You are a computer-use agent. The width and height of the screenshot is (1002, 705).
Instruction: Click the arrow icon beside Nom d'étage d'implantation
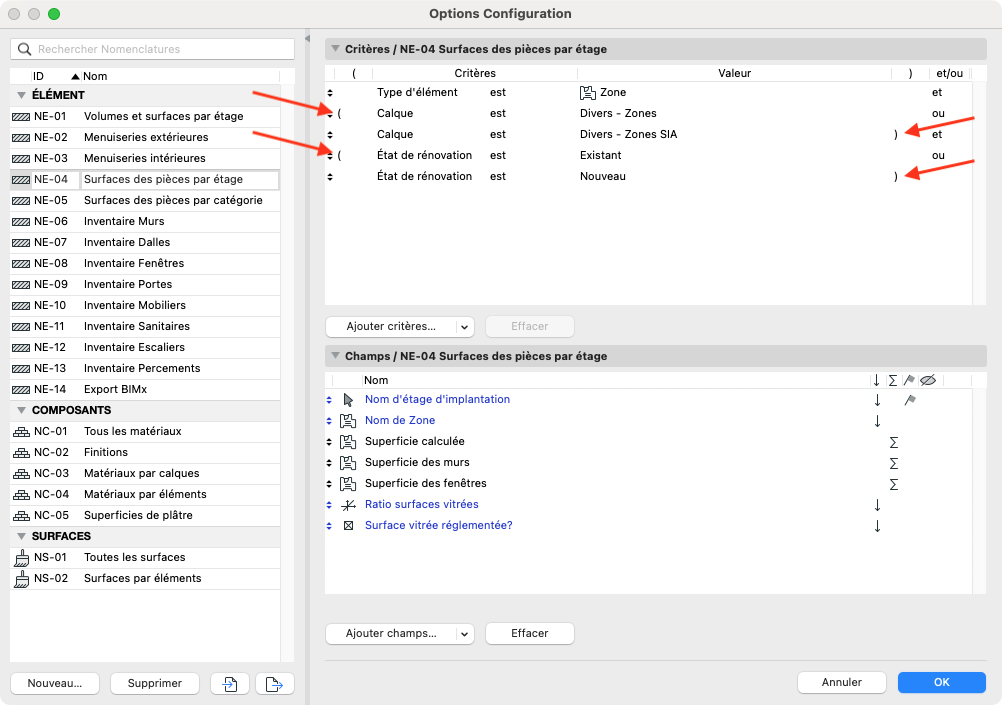348,400
